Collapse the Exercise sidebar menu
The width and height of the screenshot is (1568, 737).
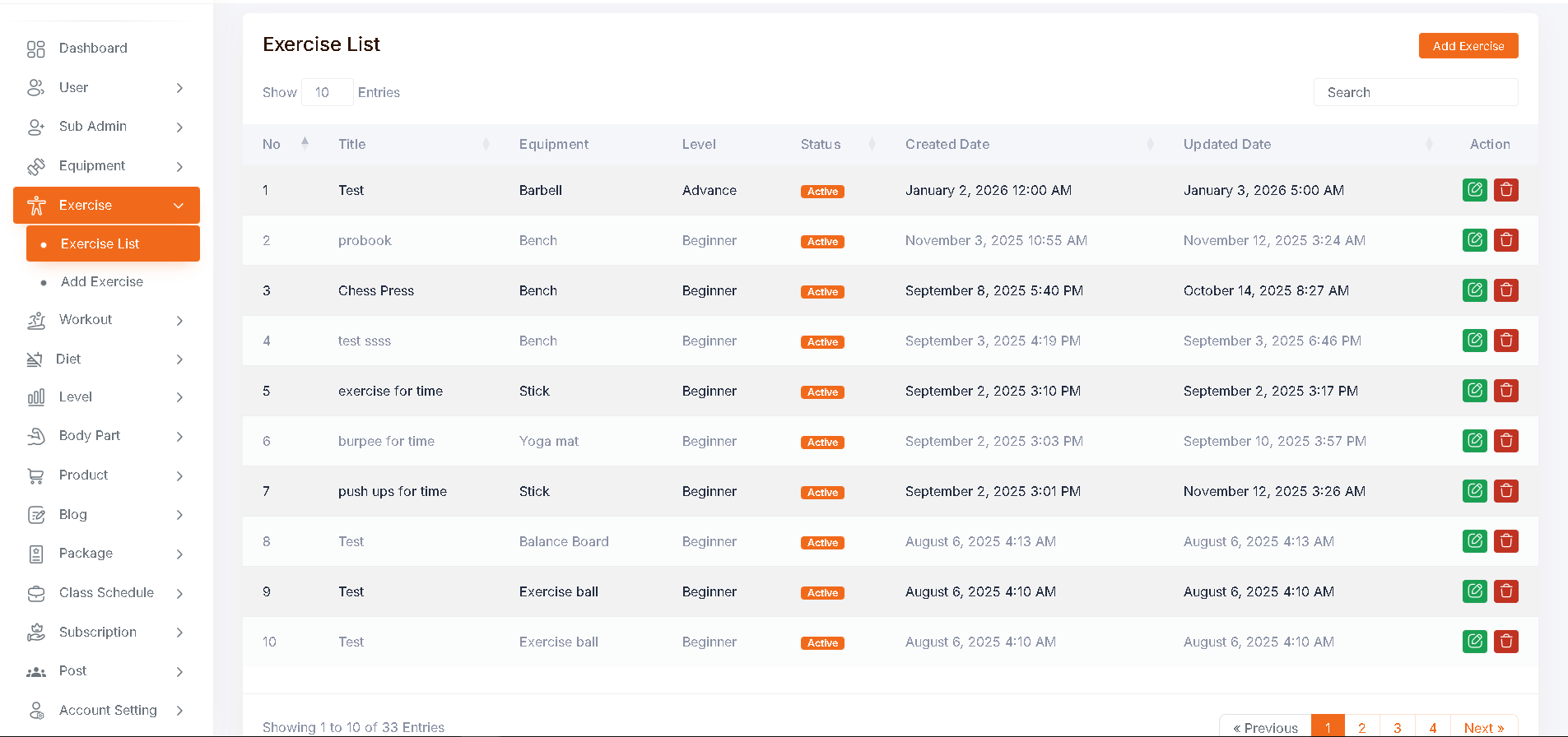coord(179,206)
